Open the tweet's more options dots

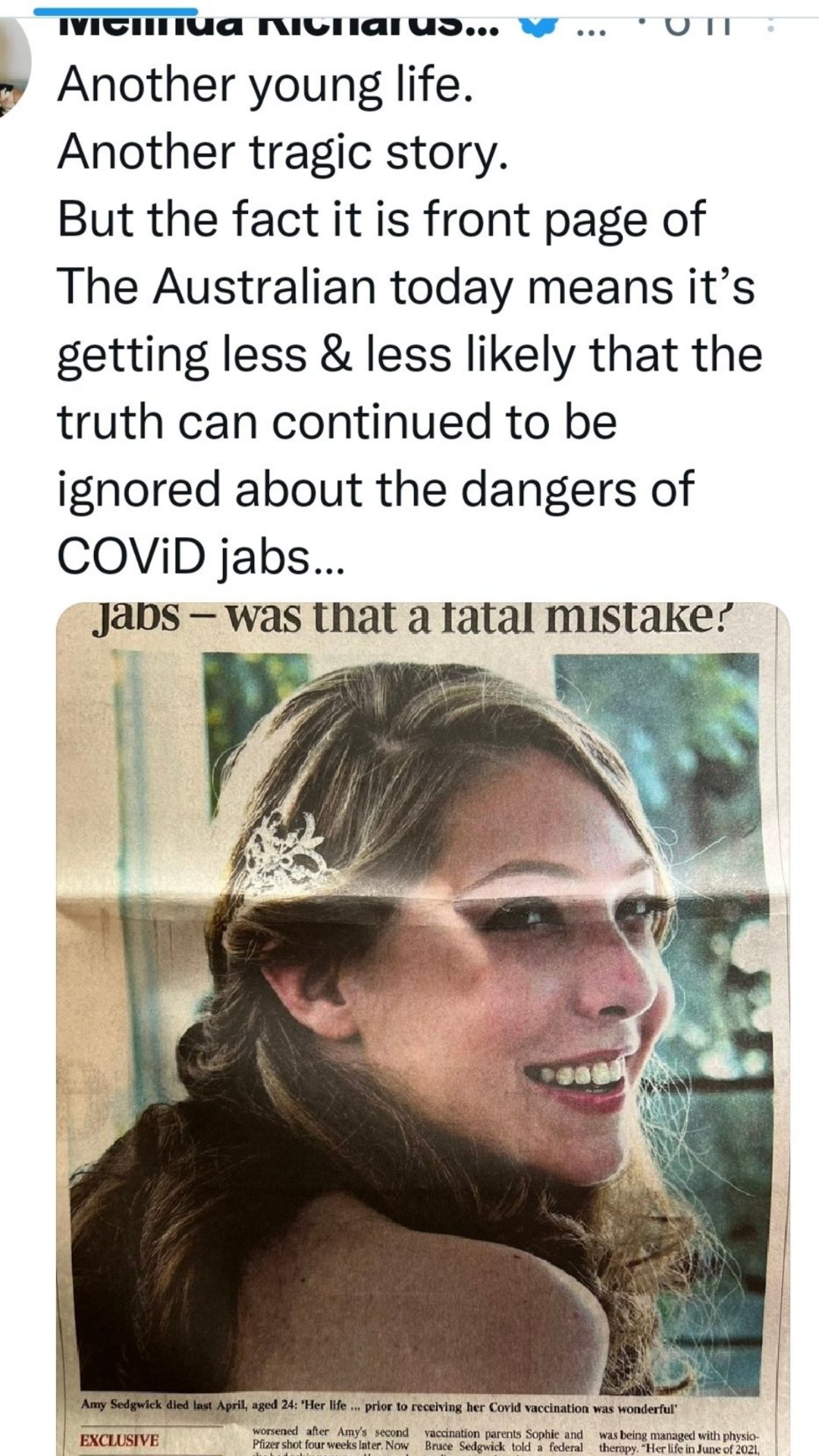(771, 27)
